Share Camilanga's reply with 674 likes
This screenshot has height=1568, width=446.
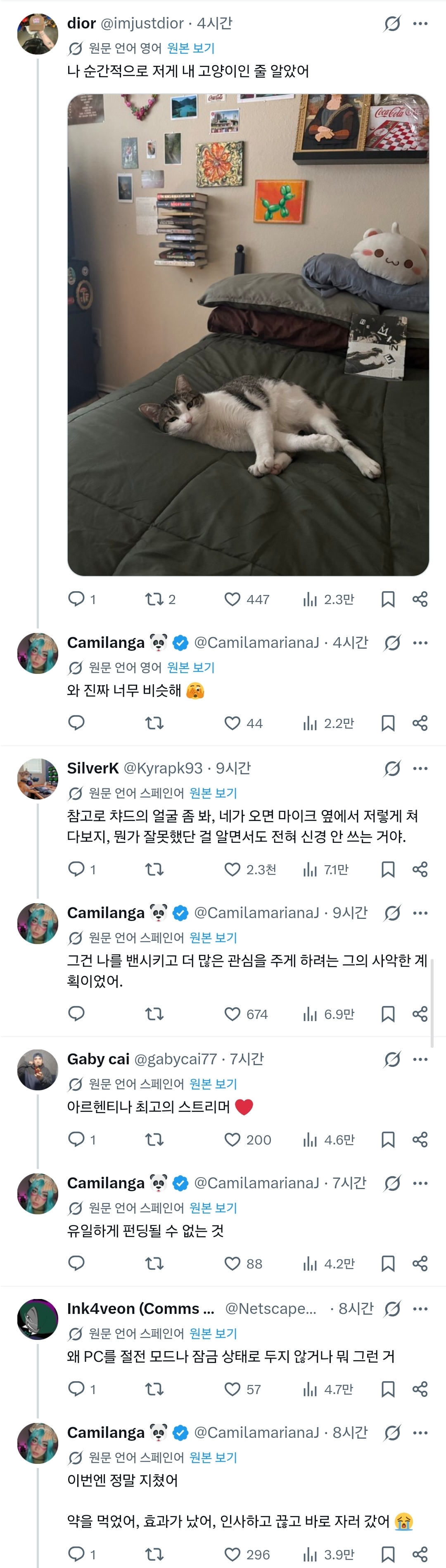click(420, 1014)
